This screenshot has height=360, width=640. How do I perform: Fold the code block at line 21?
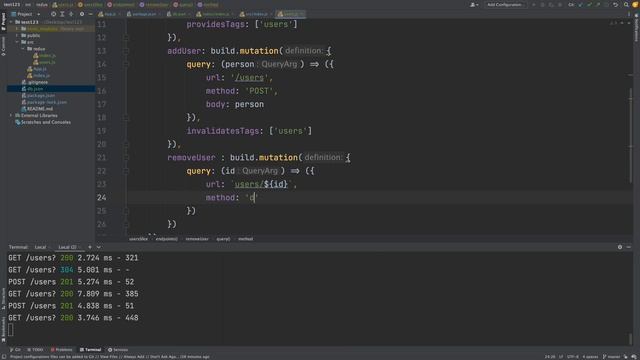(126, 158)
